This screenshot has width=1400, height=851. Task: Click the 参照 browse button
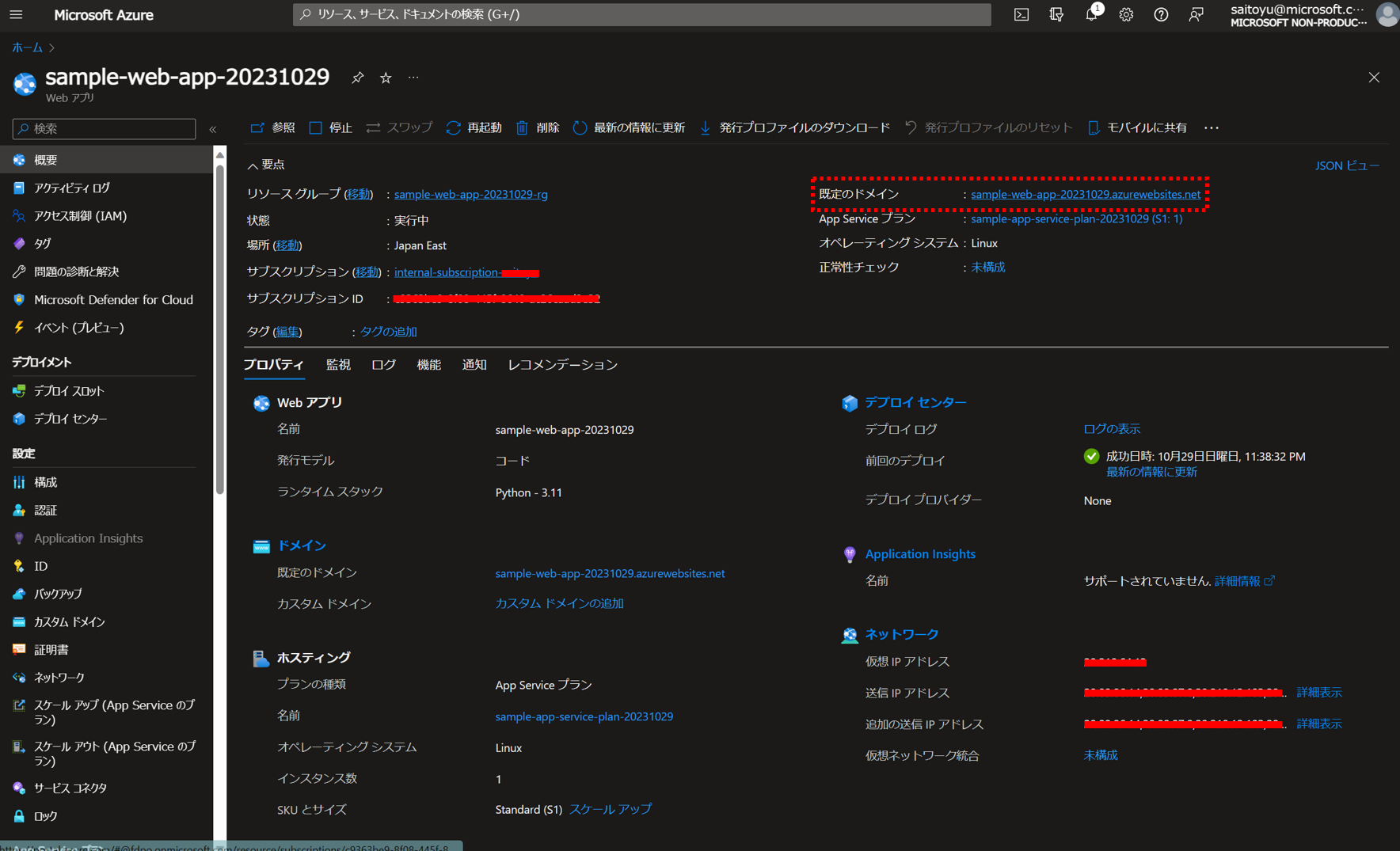tap(273, 127)
